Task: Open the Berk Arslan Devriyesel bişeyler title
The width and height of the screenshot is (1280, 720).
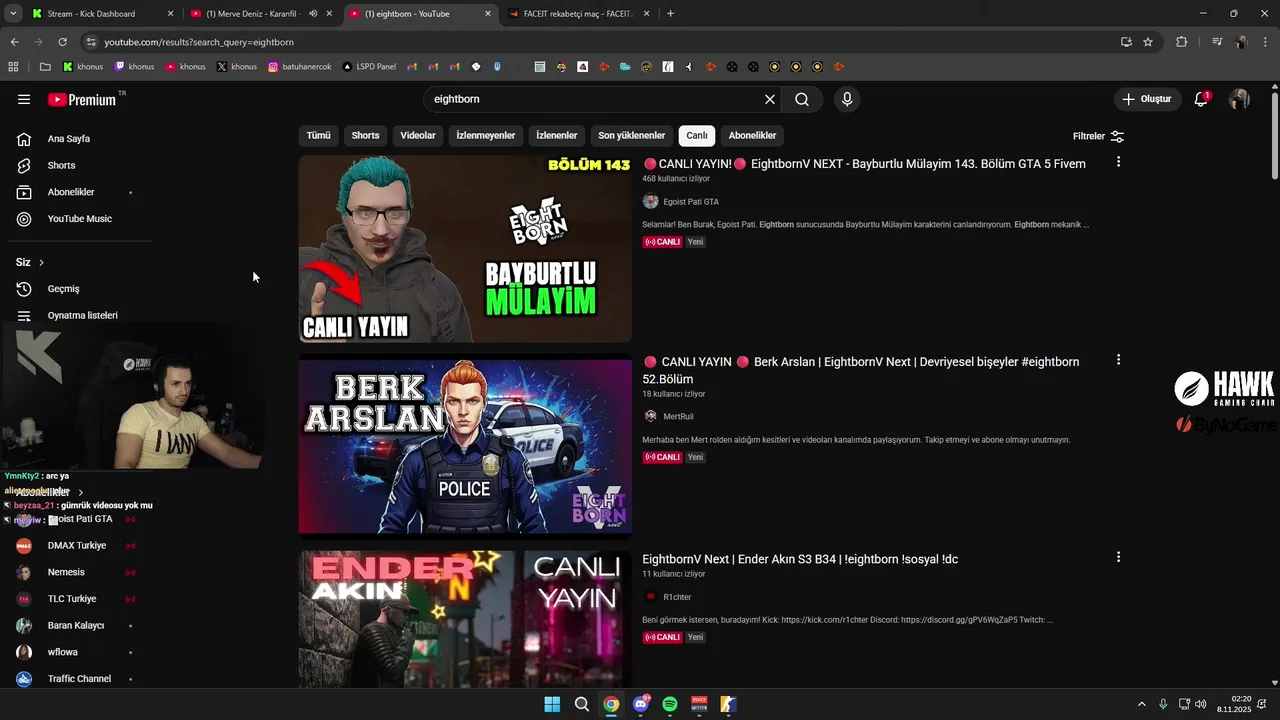Action: click(861, 370)
